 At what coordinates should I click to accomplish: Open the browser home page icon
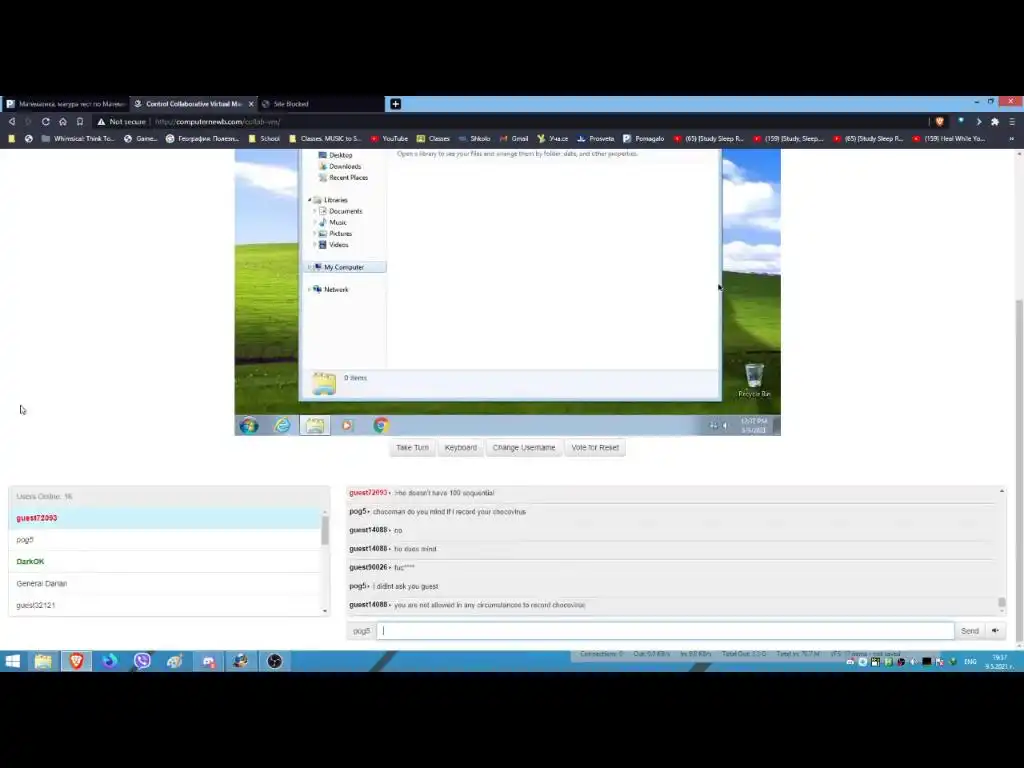pos(63,121)
